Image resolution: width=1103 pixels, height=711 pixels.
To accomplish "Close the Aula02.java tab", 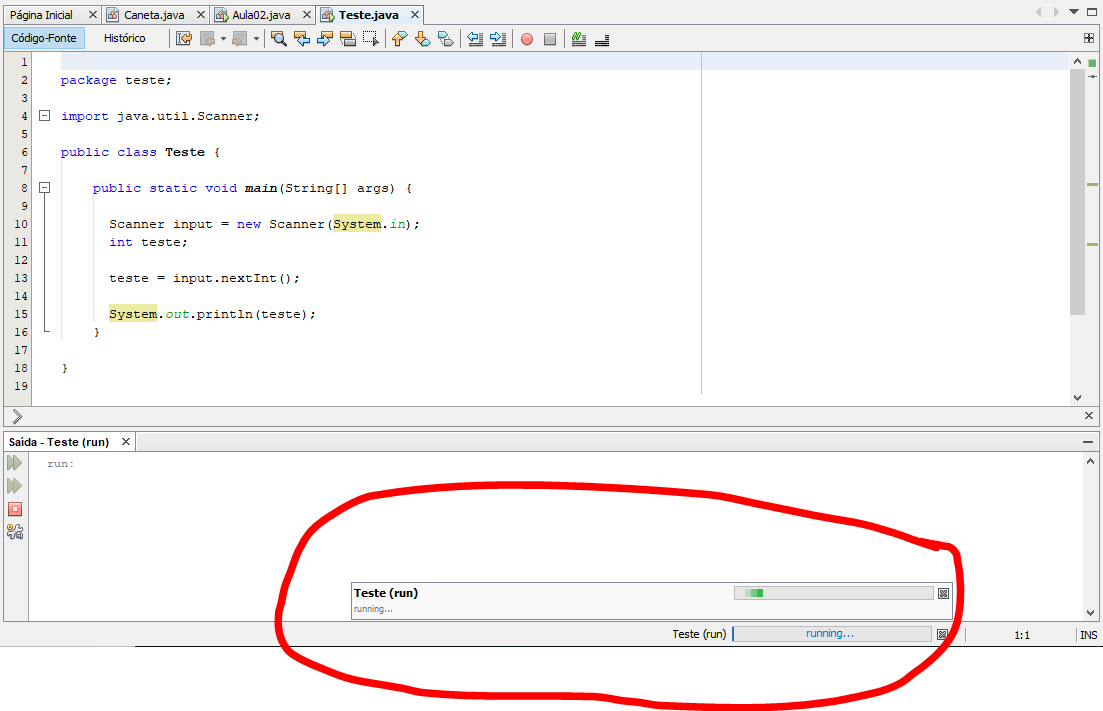I will pyautogui.click(x=307, y=15).
